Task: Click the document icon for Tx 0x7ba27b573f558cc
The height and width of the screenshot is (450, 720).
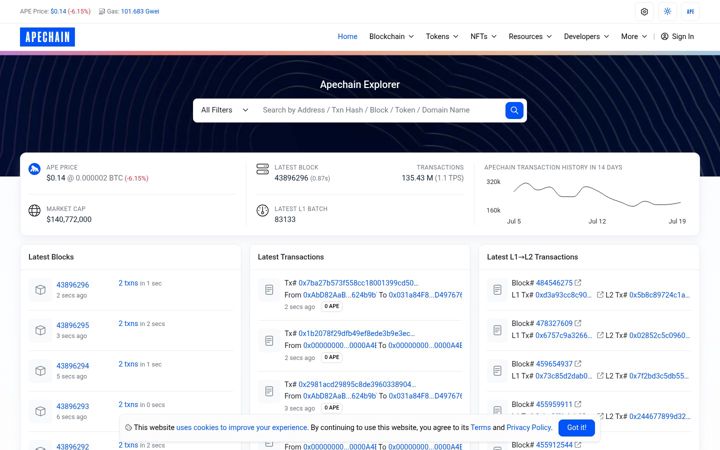Action: coord(269,290)
